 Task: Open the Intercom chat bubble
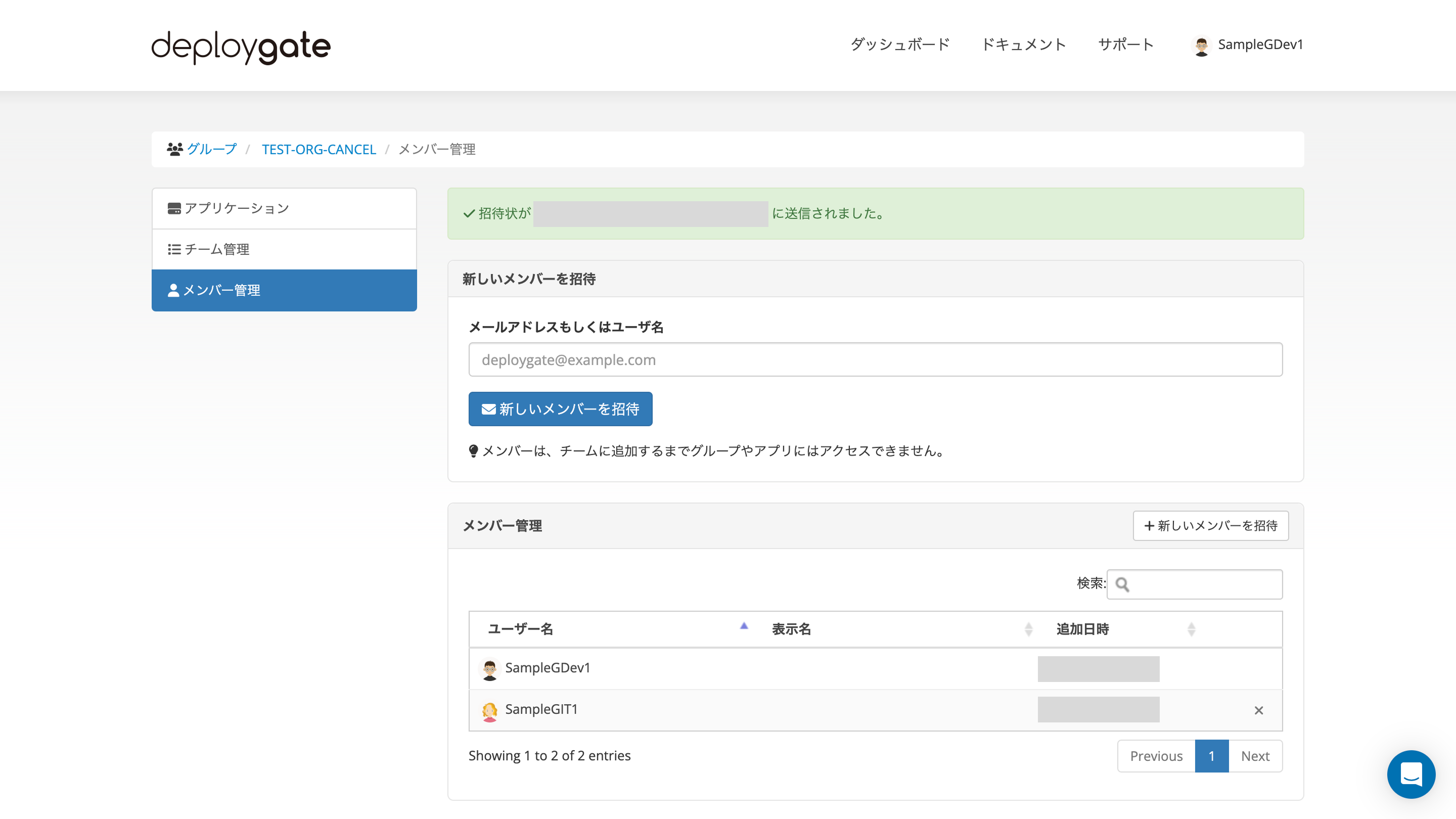click(x=1412, y=775)
